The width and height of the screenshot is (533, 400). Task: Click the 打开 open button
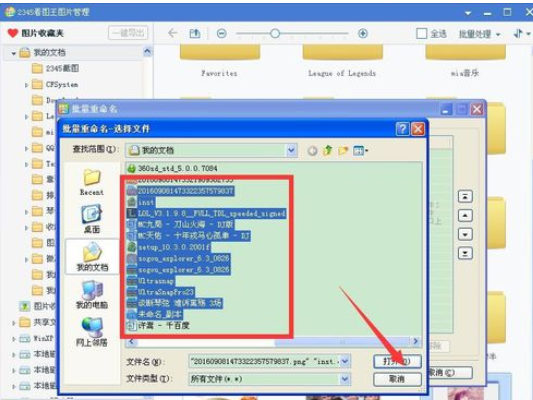click(x=397, y=361)
